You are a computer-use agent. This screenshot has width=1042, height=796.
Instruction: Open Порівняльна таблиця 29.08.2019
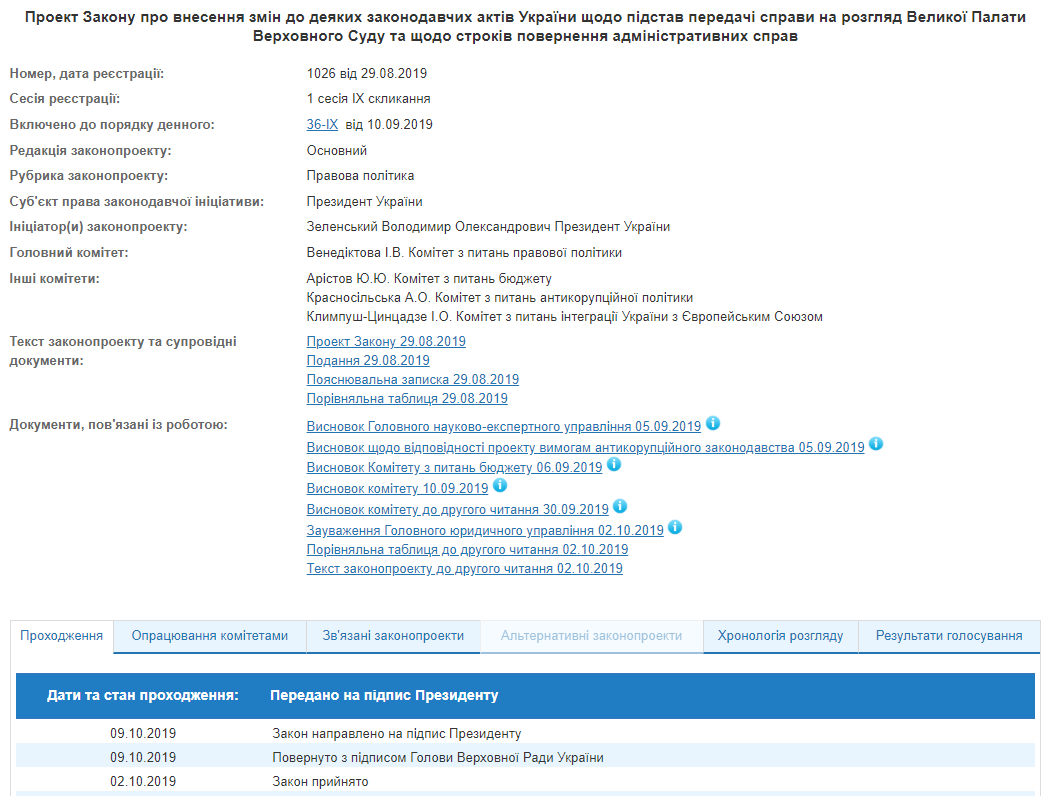pos(407,398)
